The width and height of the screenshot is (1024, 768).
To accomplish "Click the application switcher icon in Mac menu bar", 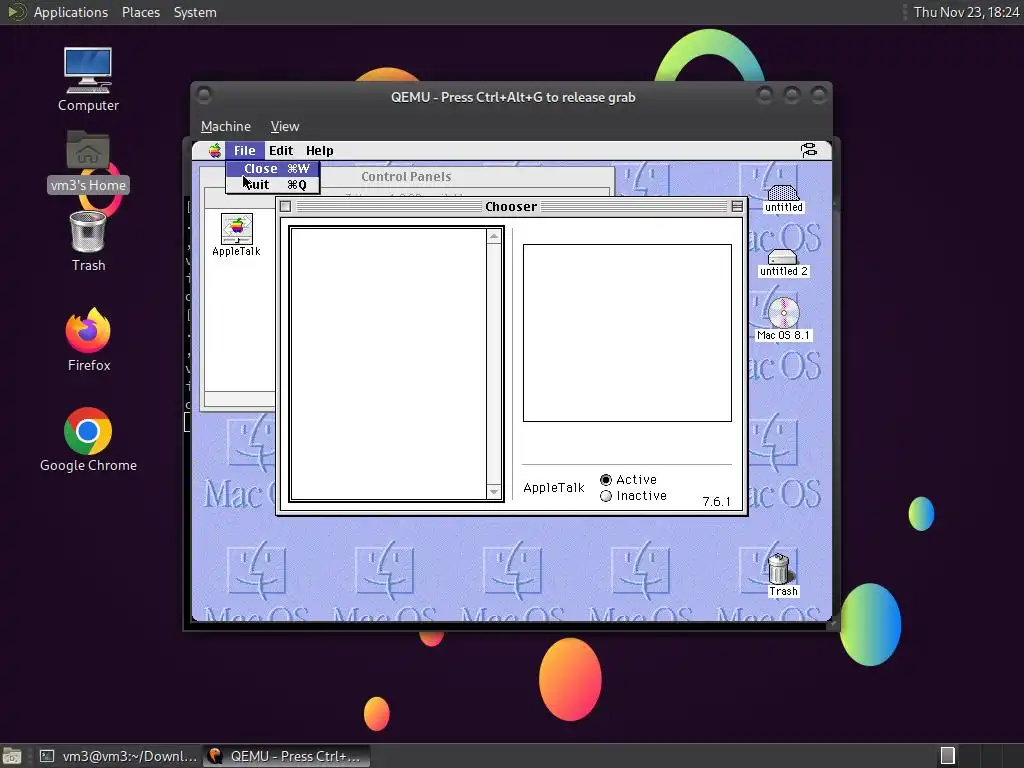I will pyautogui.click(x=808, y=151).
